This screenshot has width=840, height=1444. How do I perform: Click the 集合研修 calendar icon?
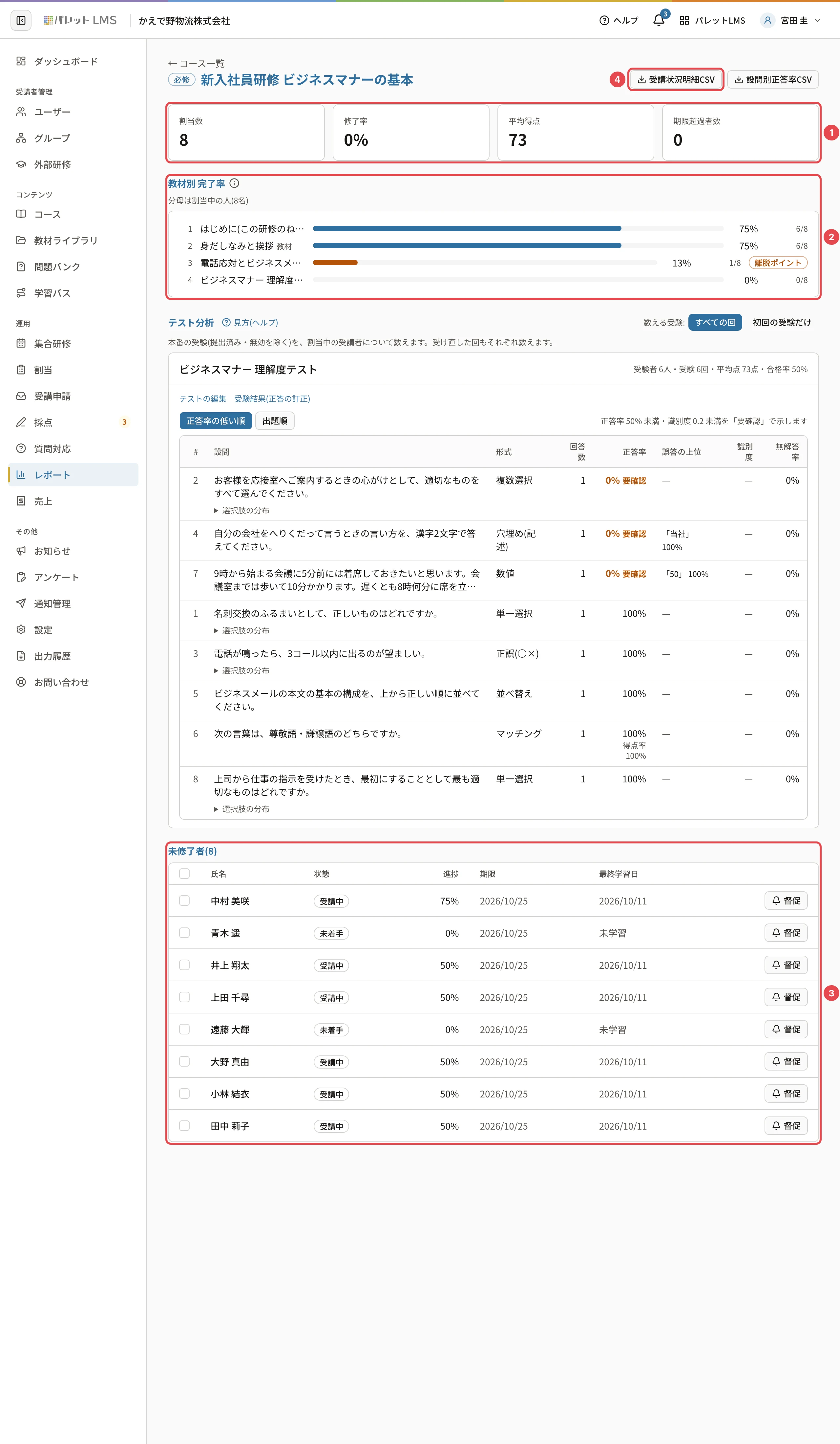coord(21,344)
